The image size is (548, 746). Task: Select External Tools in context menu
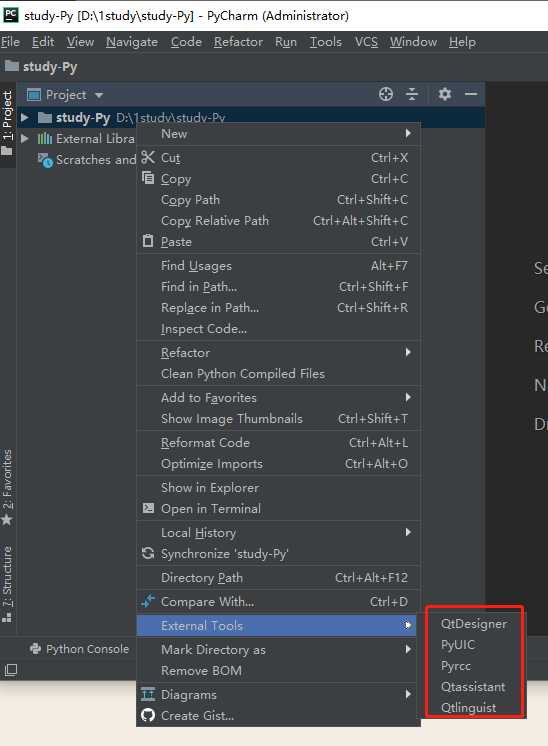click(x=276, y=625)
